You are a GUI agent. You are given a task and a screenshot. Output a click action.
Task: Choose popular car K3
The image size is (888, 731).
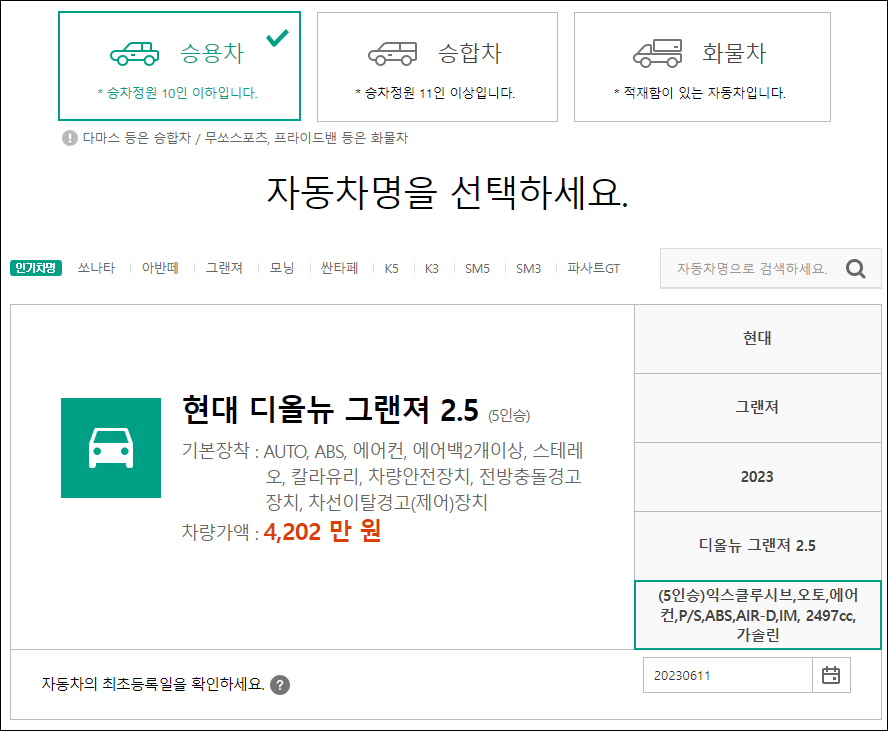pyautogui.click(x=432, y=268)
